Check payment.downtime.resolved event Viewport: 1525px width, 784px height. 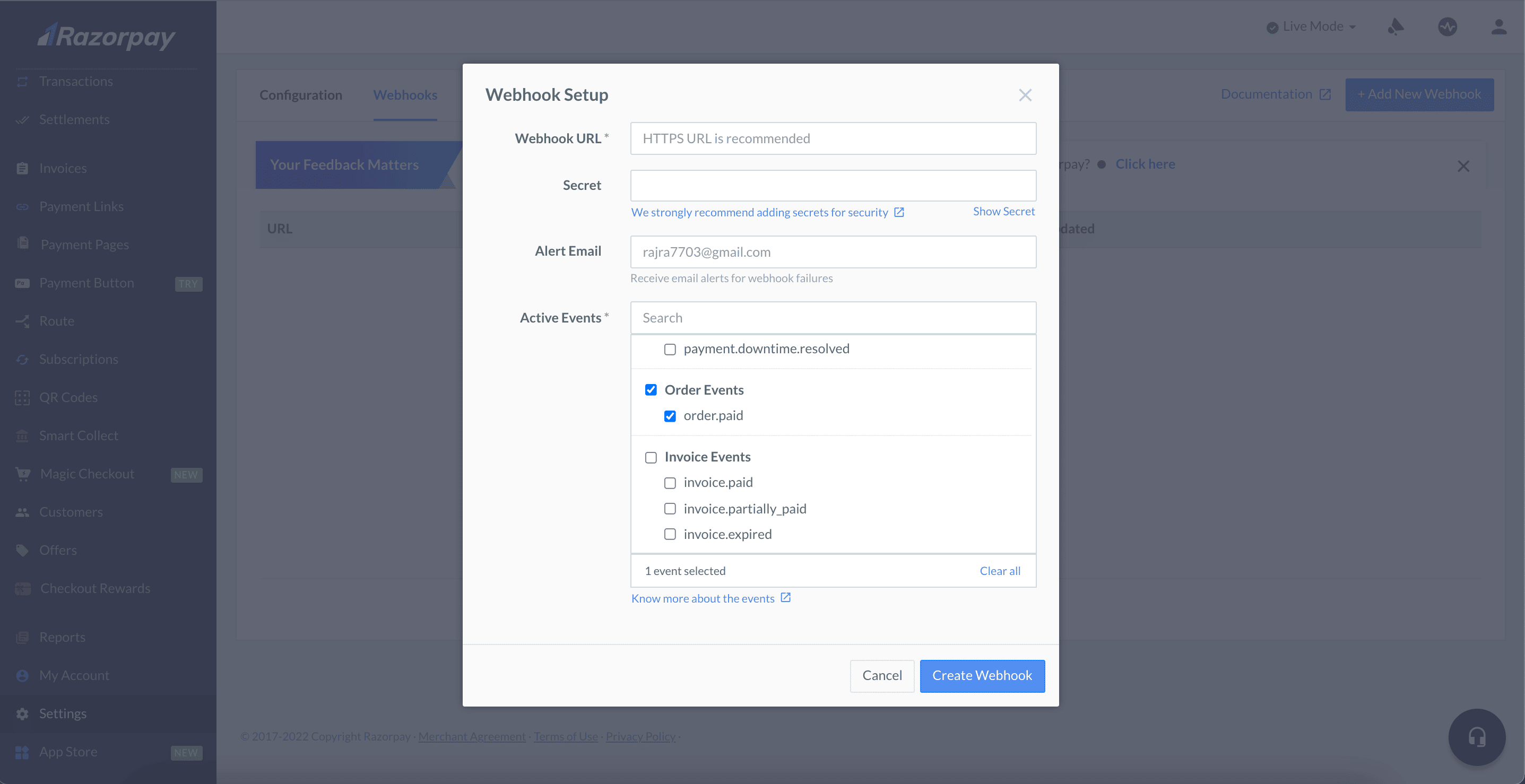click(670, 350)
